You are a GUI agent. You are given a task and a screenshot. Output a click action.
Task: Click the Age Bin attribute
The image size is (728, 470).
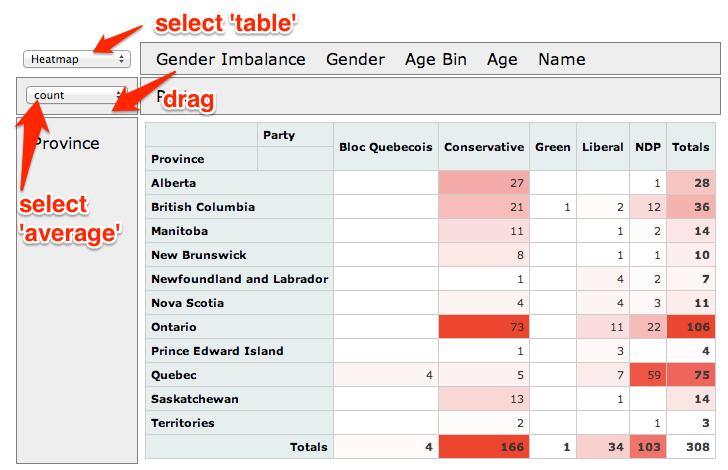tap(435, 59)
